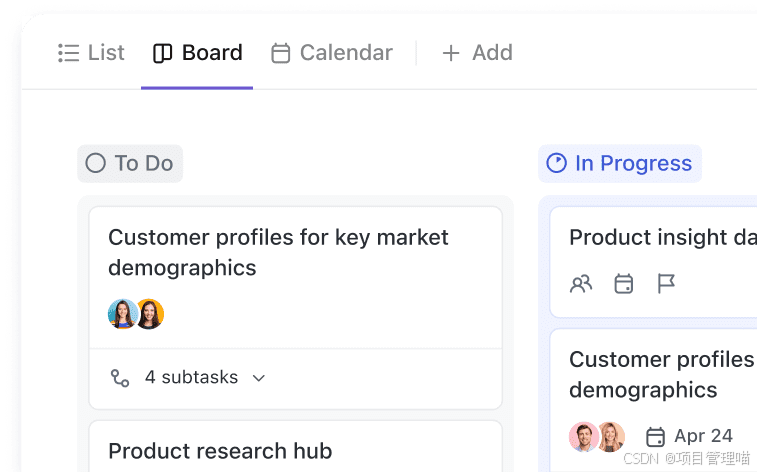Click the In Progress status circle
757x472 pixels.
click(x=556, y=163)
